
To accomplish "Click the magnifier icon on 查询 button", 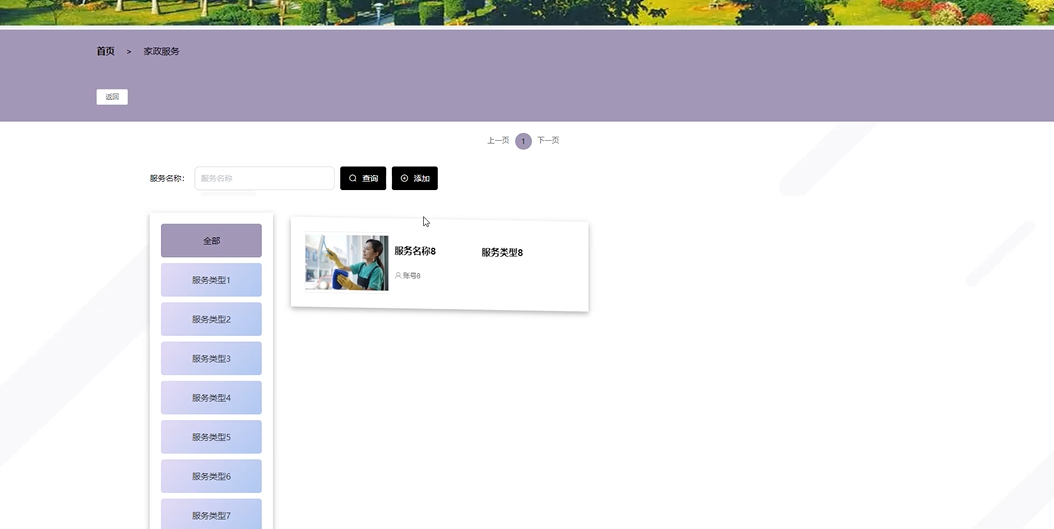I will 352,178.
